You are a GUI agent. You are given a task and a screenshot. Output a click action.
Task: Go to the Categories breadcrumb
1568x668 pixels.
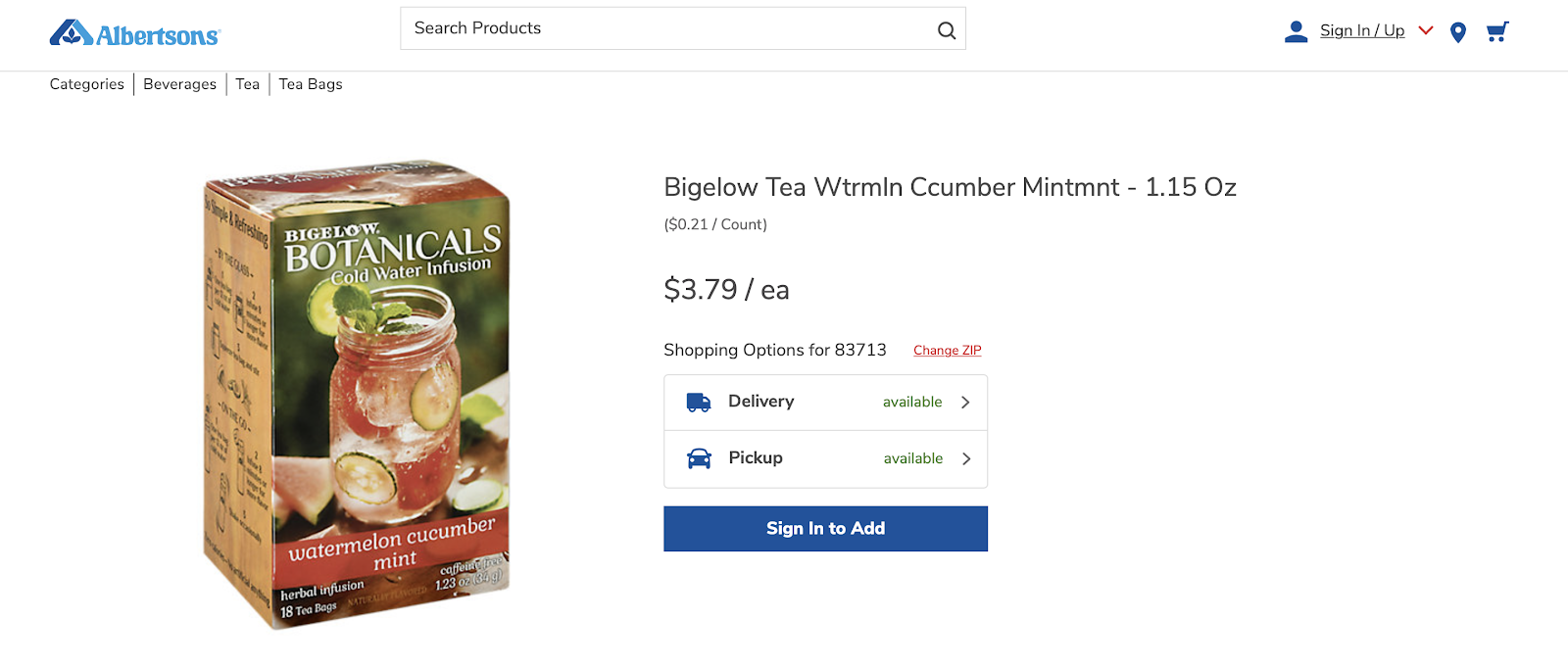pyautogui.click(x=87, y=84)
